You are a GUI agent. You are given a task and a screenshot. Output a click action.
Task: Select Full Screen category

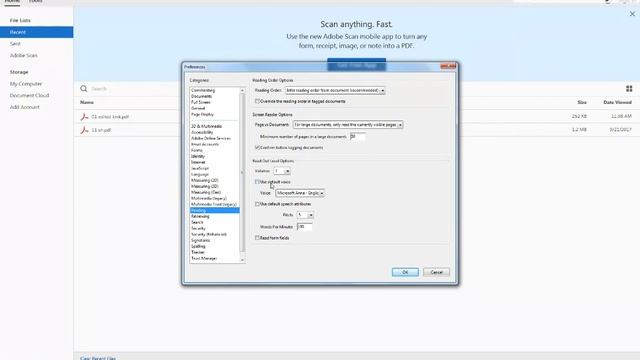[x=201, y=102]
